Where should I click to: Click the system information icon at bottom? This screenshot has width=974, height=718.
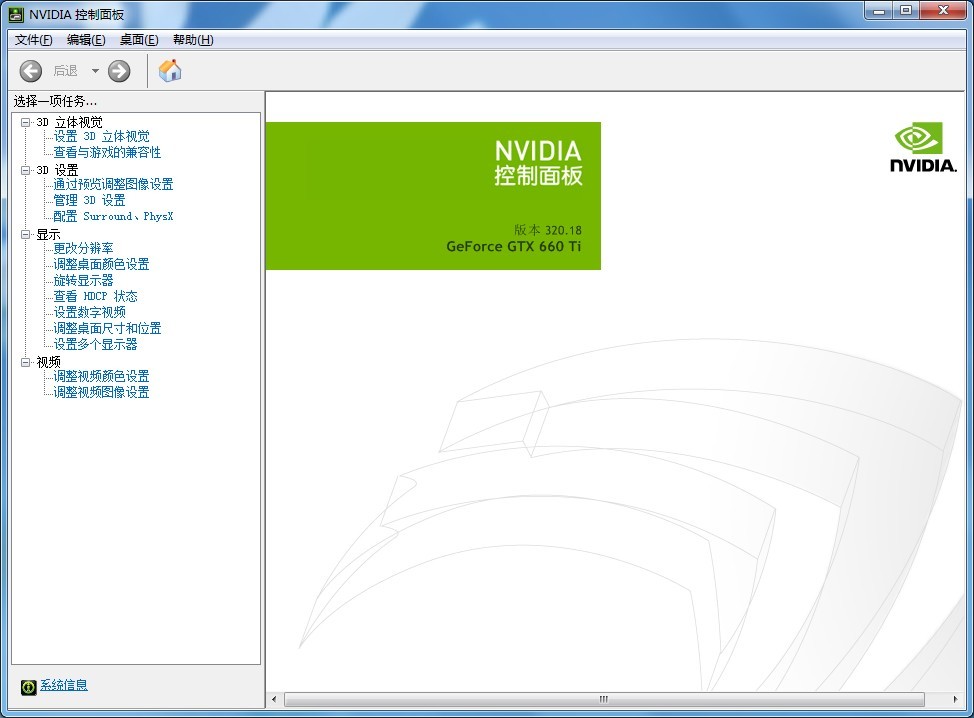pyautogui.click(x=29, y=686)
